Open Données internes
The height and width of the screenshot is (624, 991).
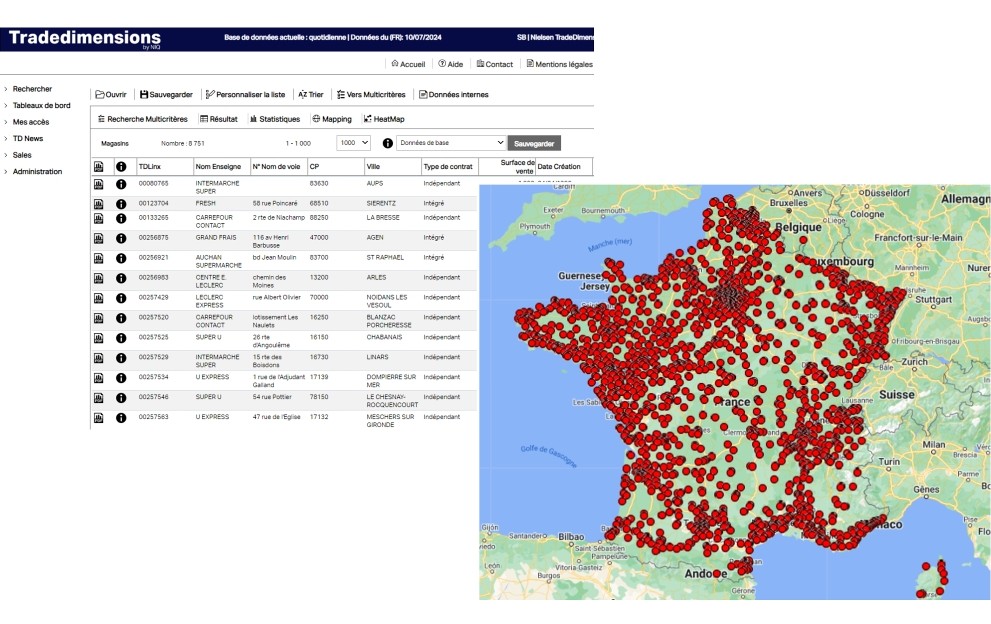pos(454,95)
